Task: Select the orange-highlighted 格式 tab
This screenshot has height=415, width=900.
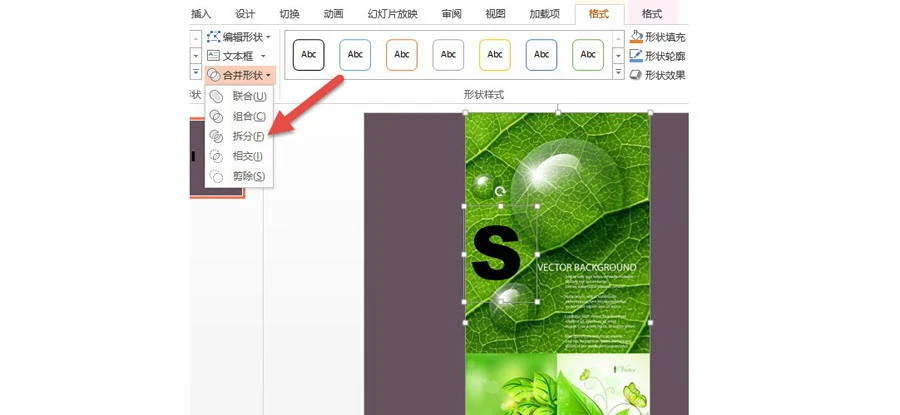Action: click(x=599, y=14)
